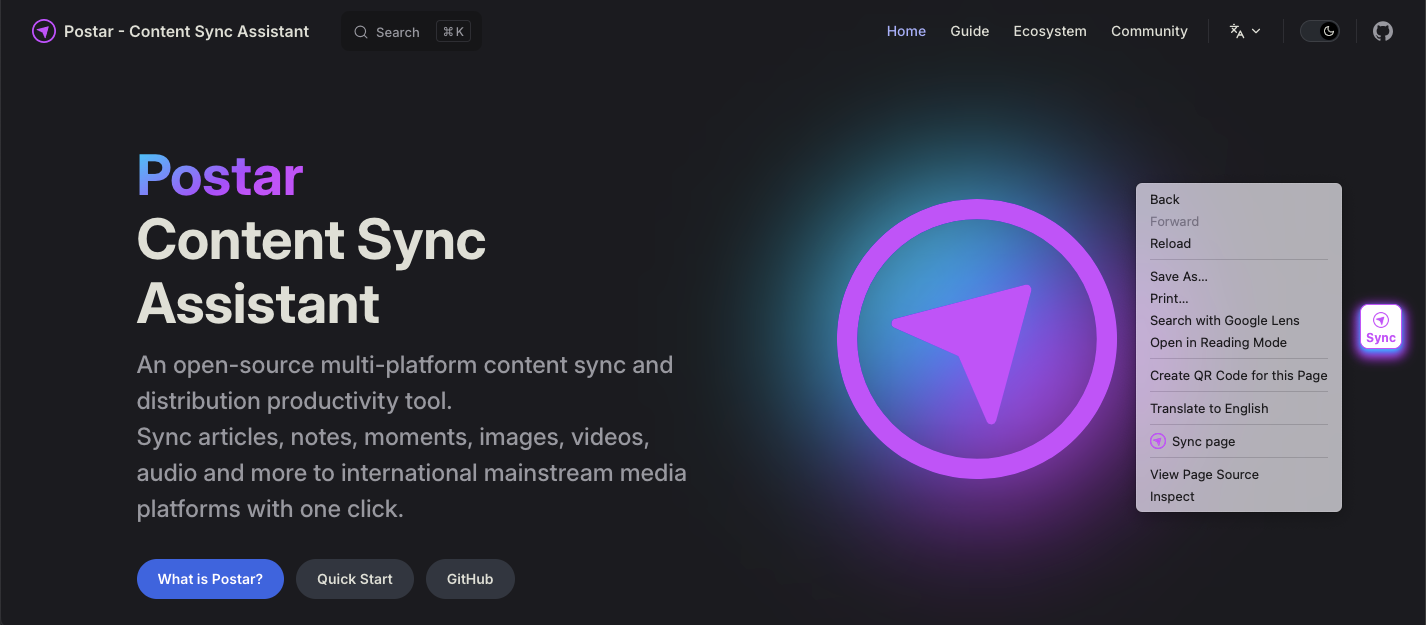Screen dimensions: 1426x625
Task: Click the GitHub button below the description
Action: [470, 579]
